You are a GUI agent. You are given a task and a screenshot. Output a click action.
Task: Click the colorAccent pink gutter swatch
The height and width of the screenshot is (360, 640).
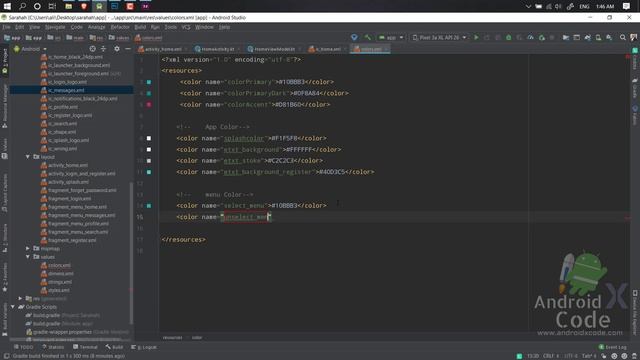[149, 104]
